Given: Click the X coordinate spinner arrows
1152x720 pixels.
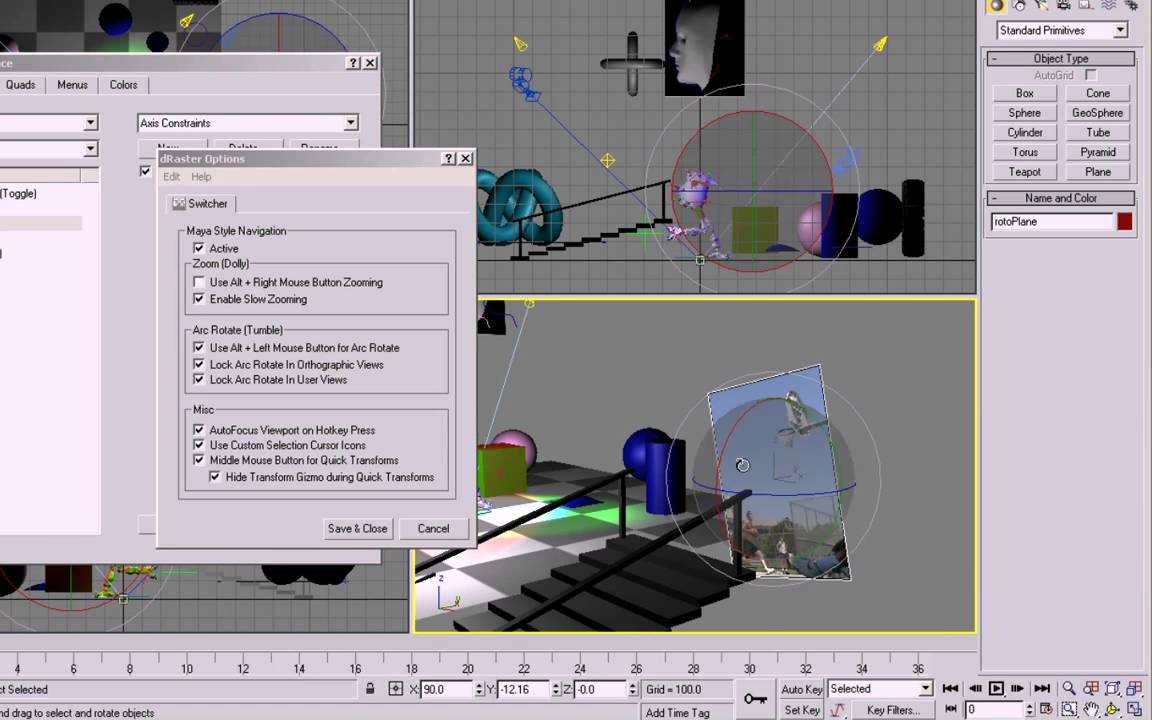Looking at the screenshot, I should pos(479,689).
